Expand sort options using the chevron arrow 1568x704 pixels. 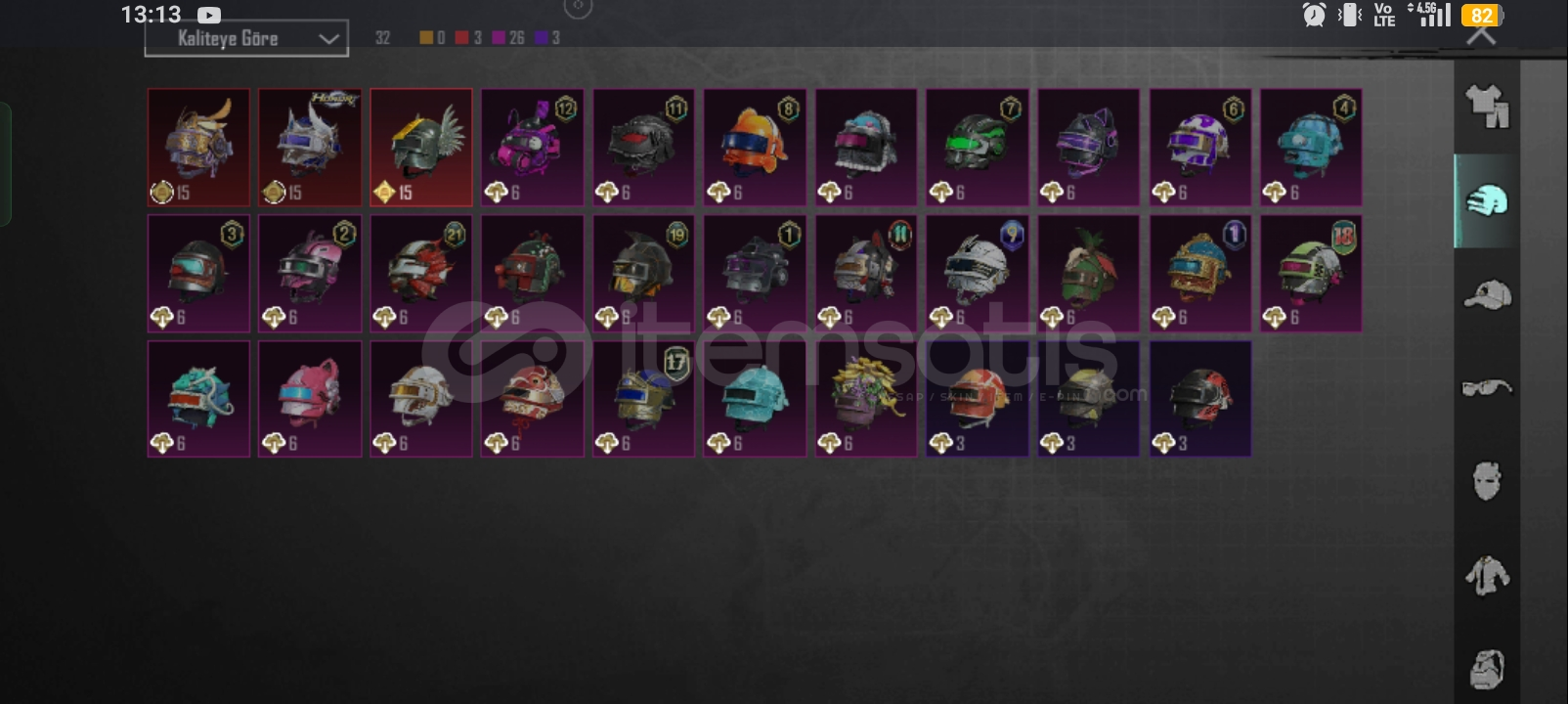[x=328, y=39]
